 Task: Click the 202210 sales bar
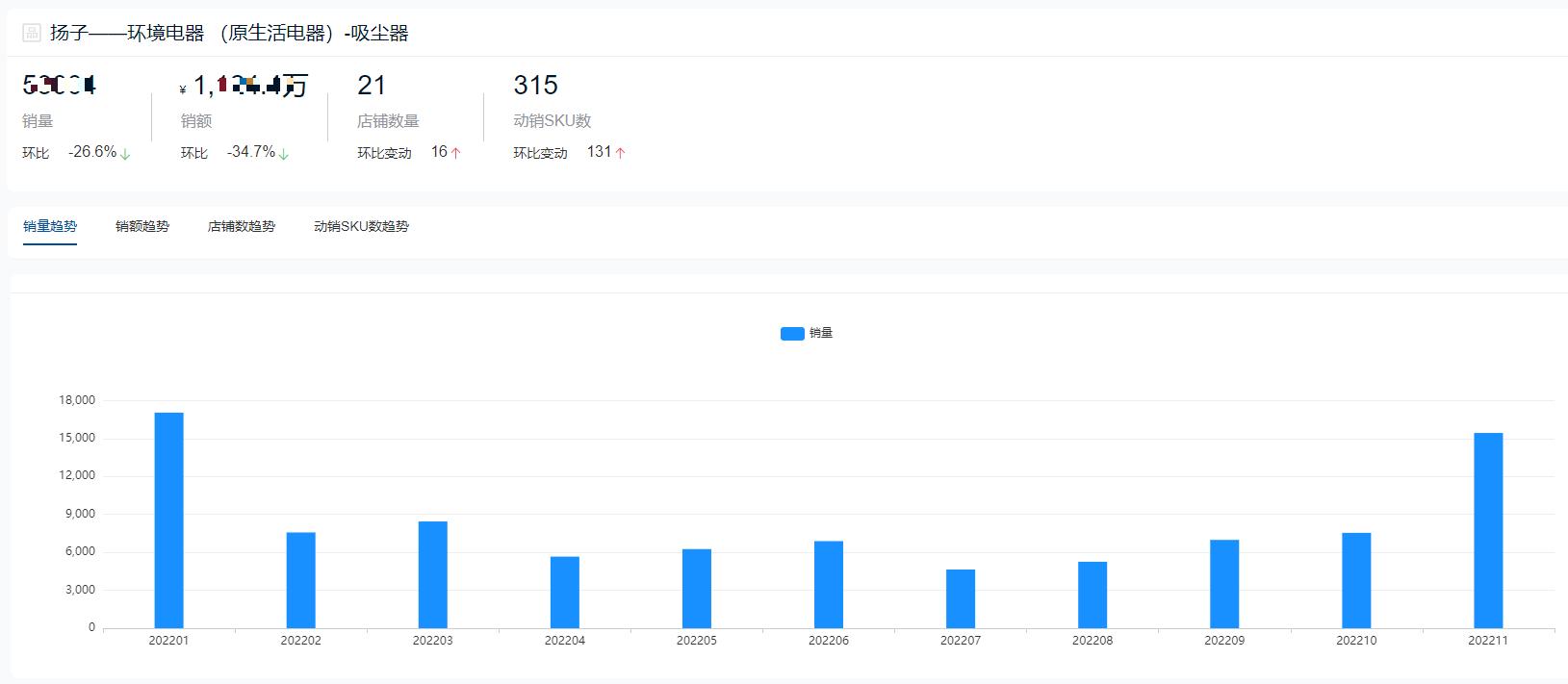coord(1356,580)
